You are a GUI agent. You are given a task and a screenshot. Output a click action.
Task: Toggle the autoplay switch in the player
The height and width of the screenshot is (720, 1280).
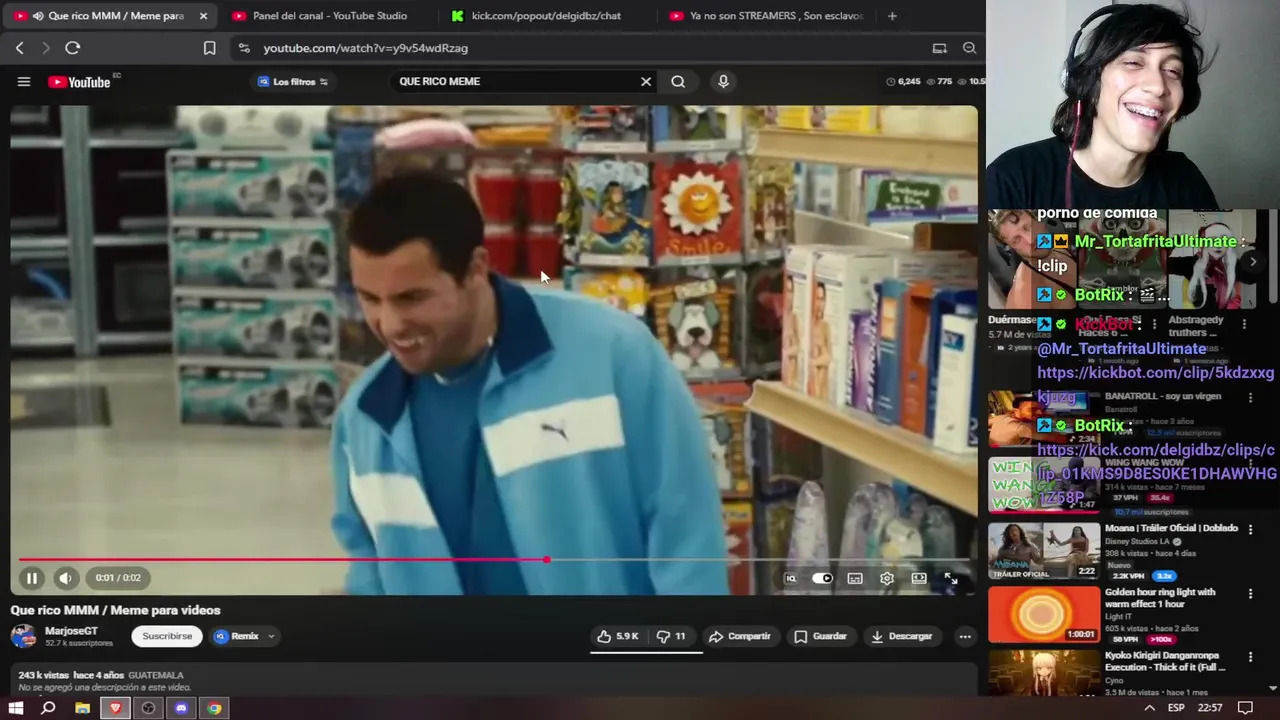pyautogui.click(x=822, y=578)
